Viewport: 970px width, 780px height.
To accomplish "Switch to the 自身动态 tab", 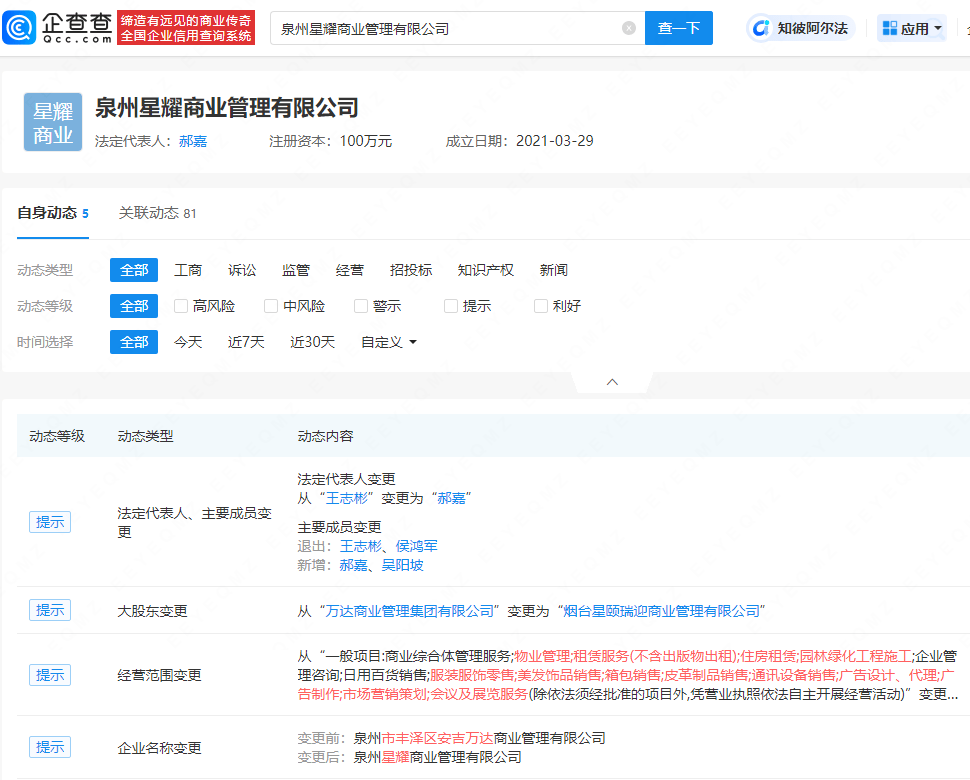I will tap(53, 213).
